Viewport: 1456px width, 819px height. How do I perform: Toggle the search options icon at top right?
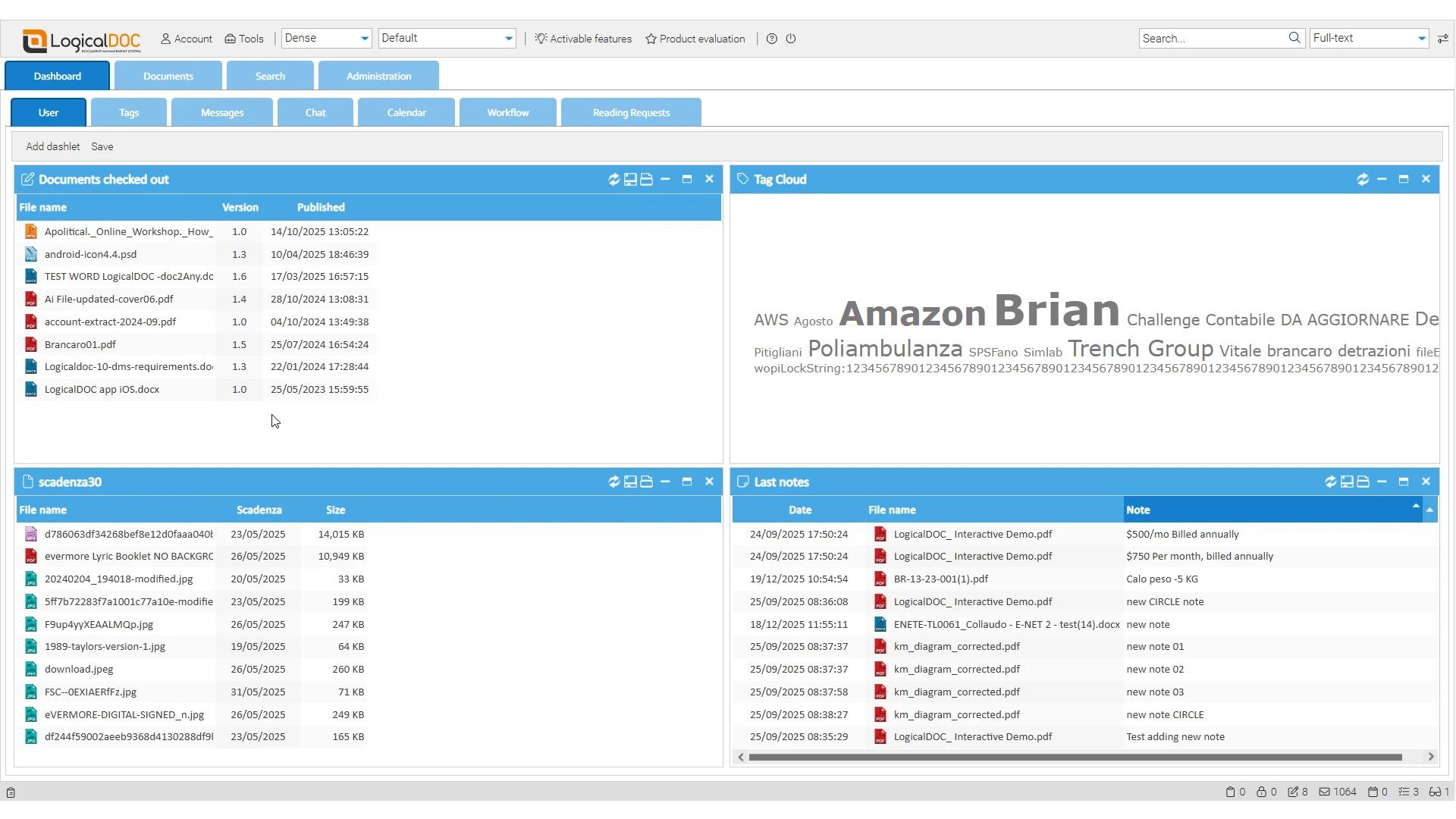click(1442, 39)
